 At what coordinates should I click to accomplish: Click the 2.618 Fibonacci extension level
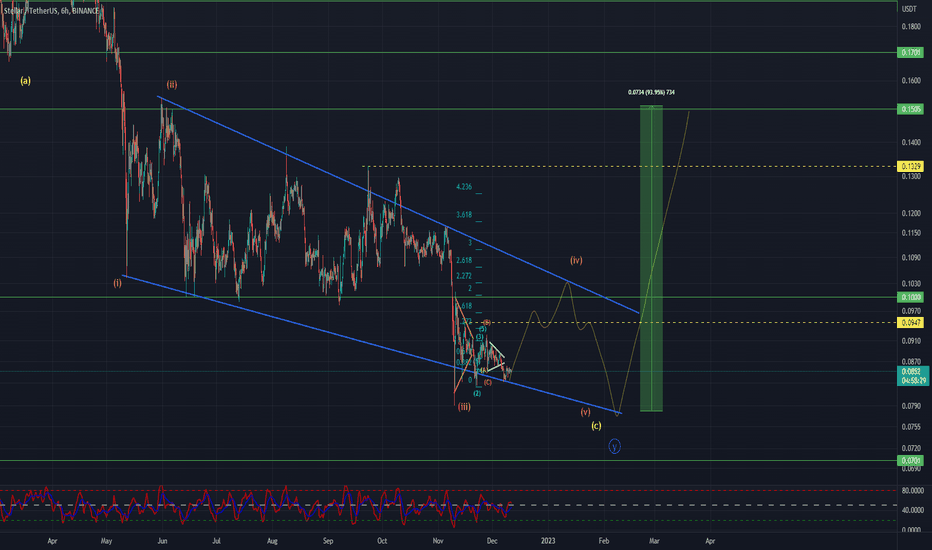click(464, 260)
